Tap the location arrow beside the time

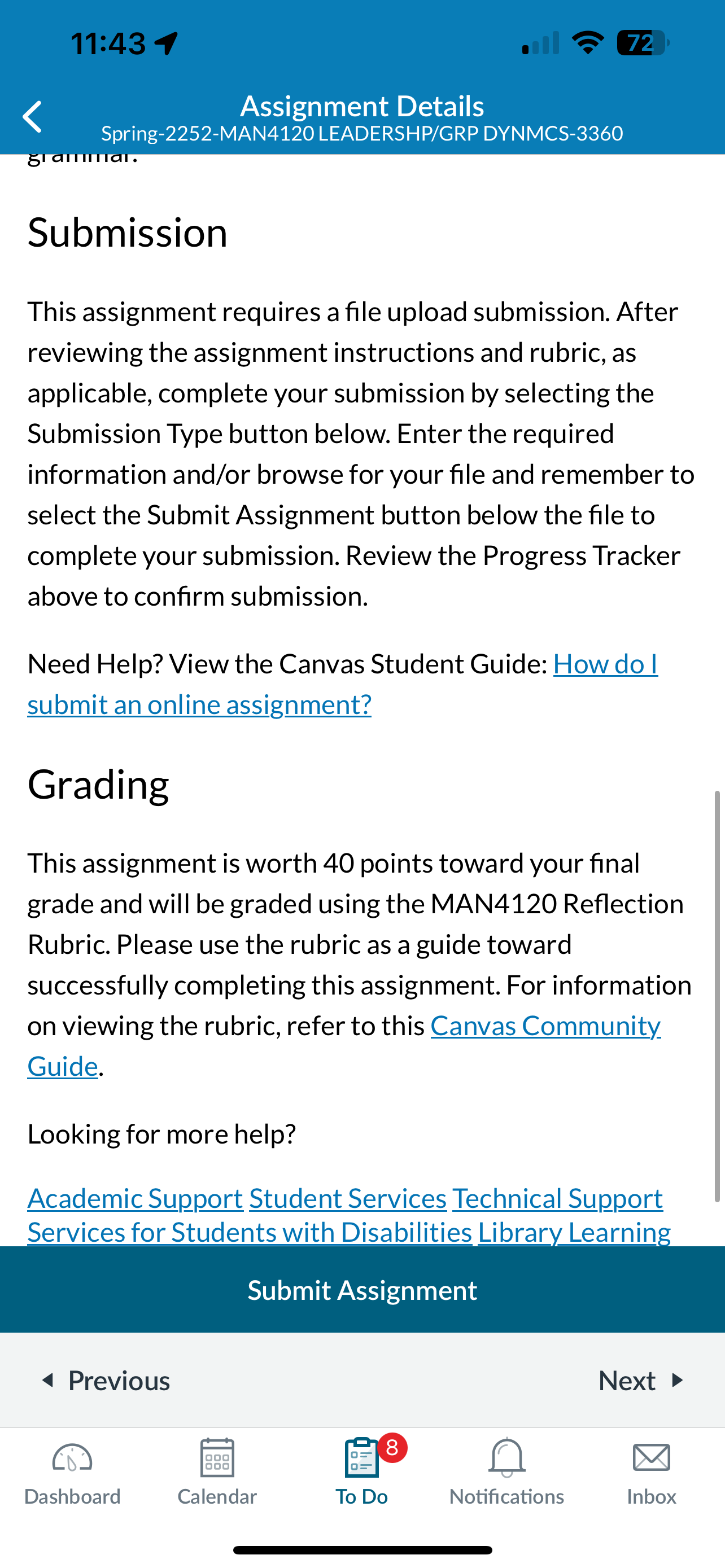(x=166, y=44)
